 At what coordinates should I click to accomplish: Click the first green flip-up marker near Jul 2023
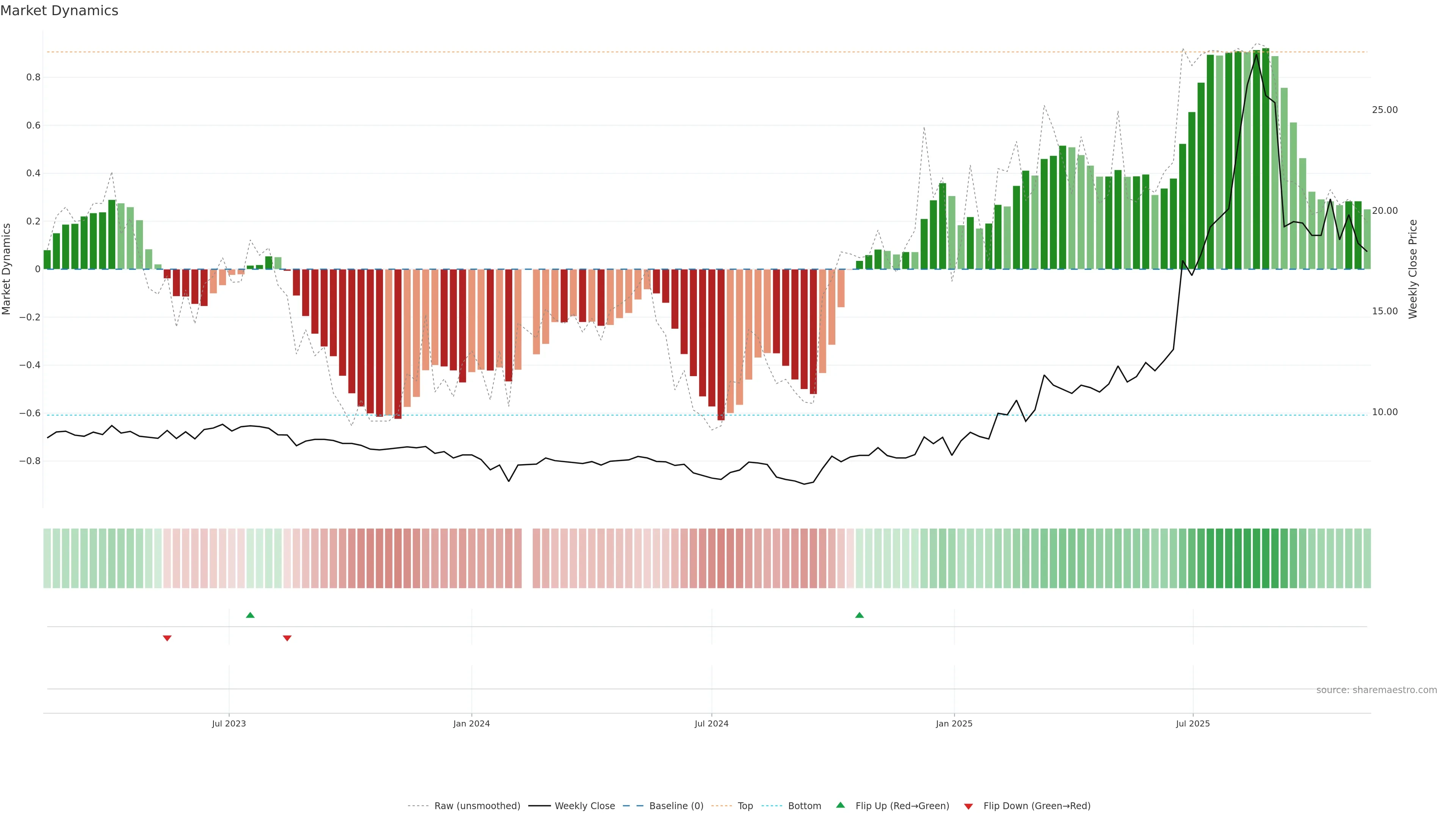coord(250,615)
